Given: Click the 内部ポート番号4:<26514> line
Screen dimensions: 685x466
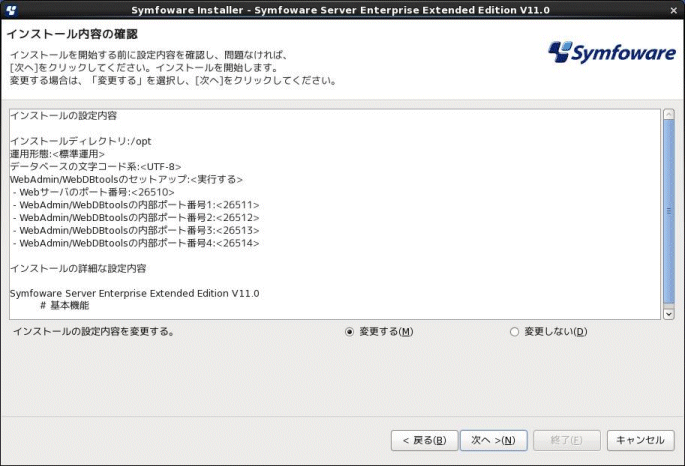Looking at the screenshot, I should click(136, 242).
